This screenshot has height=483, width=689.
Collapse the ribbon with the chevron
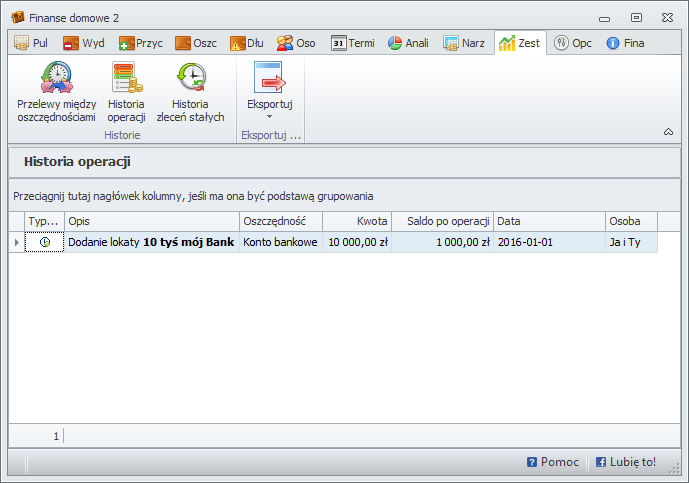coord(668,132)
